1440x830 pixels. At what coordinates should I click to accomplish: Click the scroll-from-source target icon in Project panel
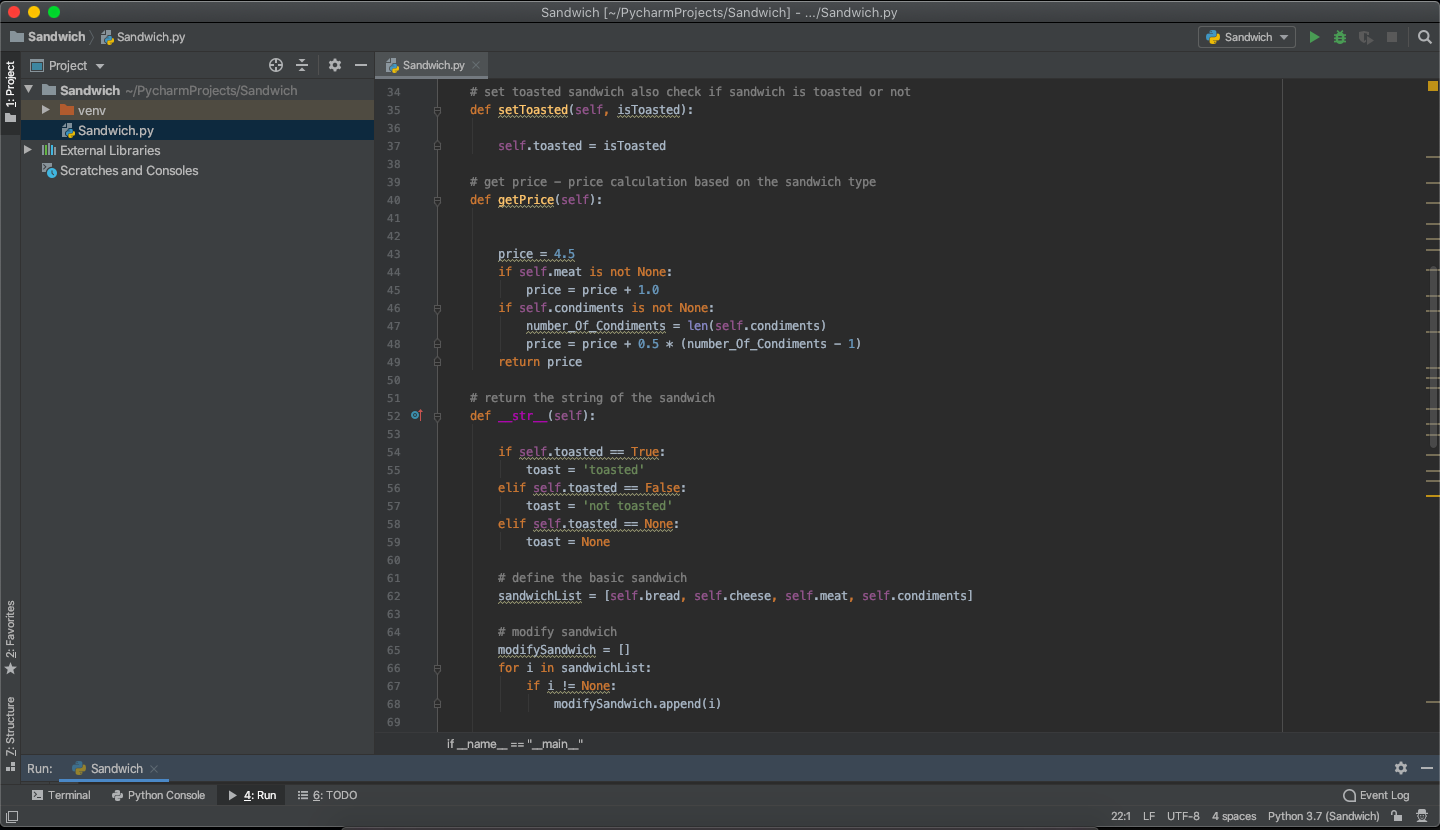[x=276, y=65]
